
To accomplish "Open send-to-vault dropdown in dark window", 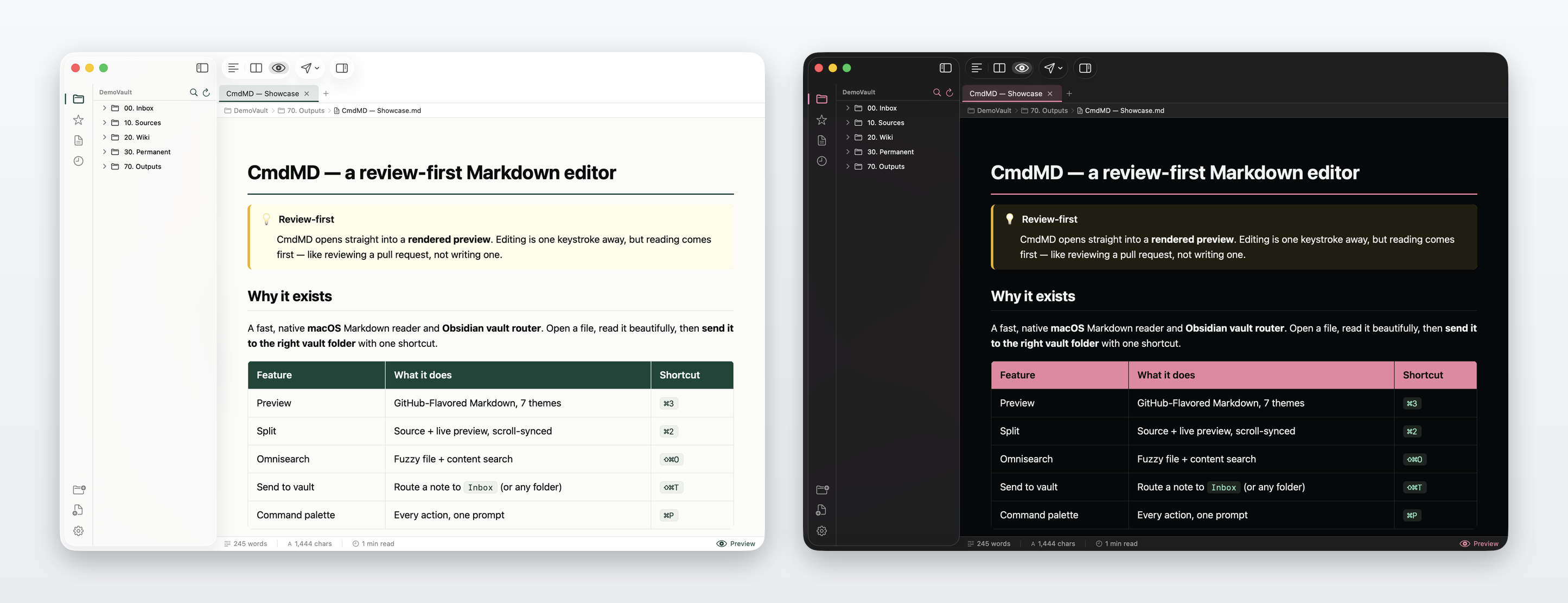I will pyautogui.click(x=1053, y=68).
